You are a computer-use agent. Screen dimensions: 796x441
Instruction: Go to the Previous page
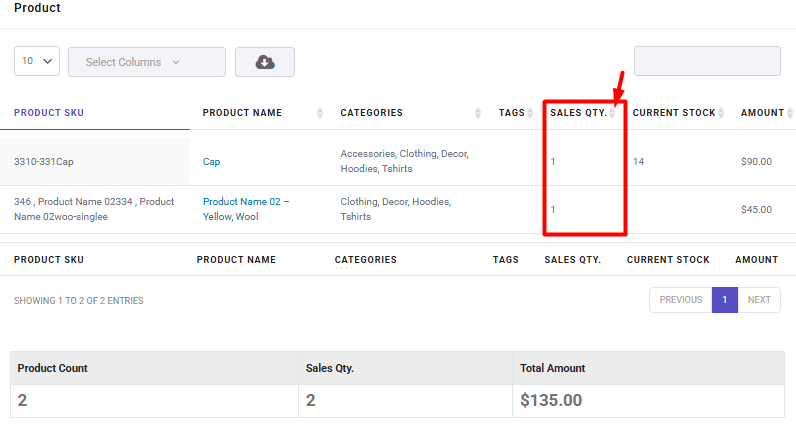(681, 300)
